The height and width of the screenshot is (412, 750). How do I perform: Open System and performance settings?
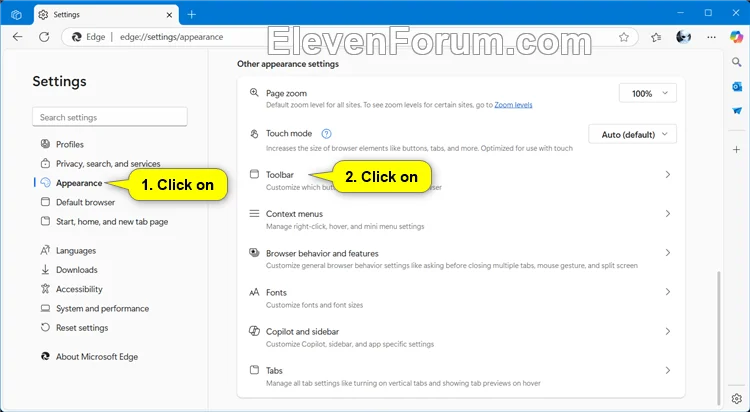coord(102,309)
